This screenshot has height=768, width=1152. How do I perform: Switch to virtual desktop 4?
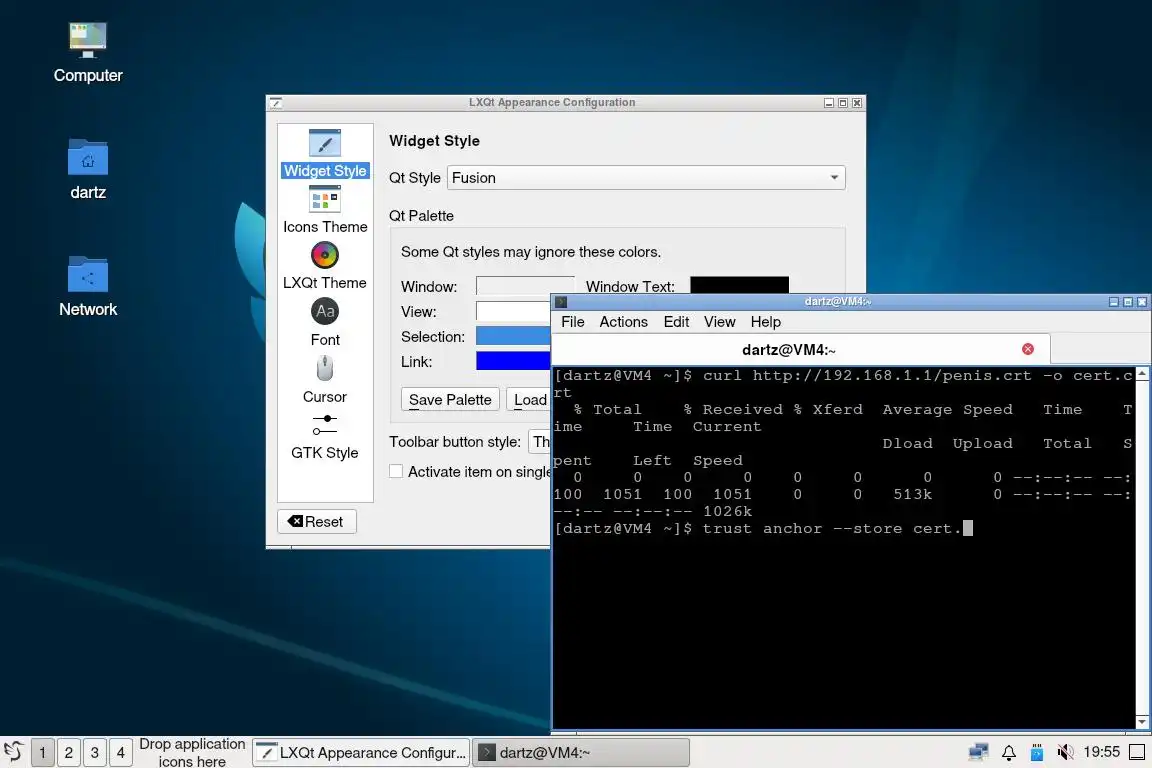[x=120, y=752]
